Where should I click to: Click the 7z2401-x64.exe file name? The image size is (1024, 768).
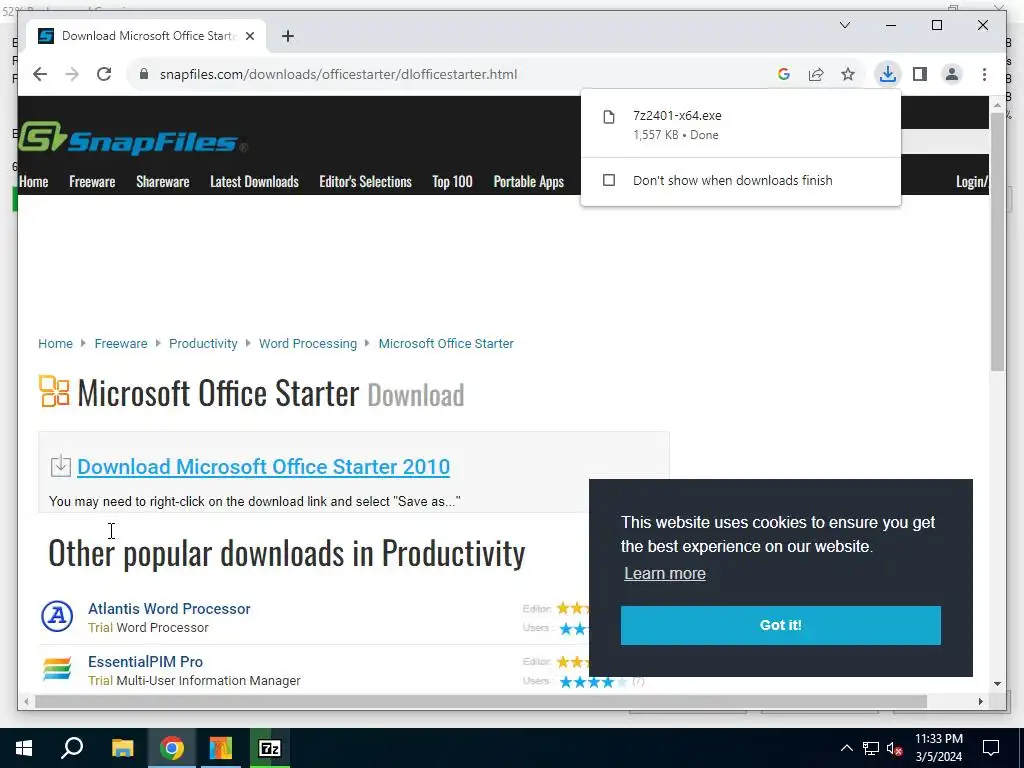coord(677,116)
